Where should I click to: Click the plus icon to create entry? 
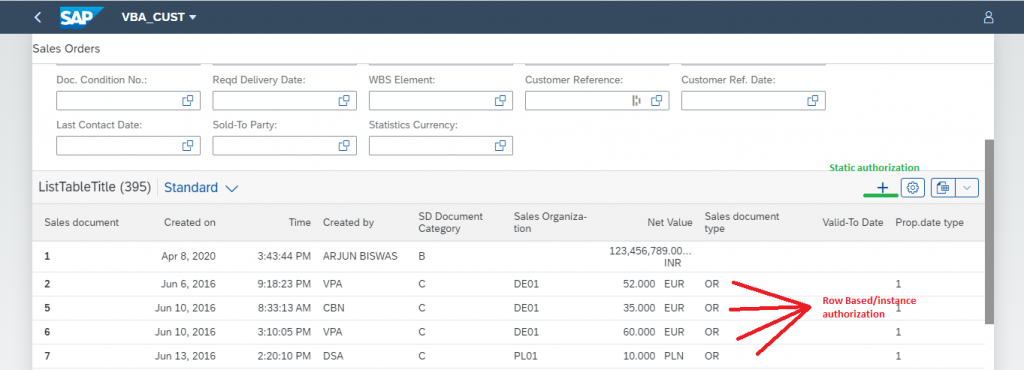[882, 188]
